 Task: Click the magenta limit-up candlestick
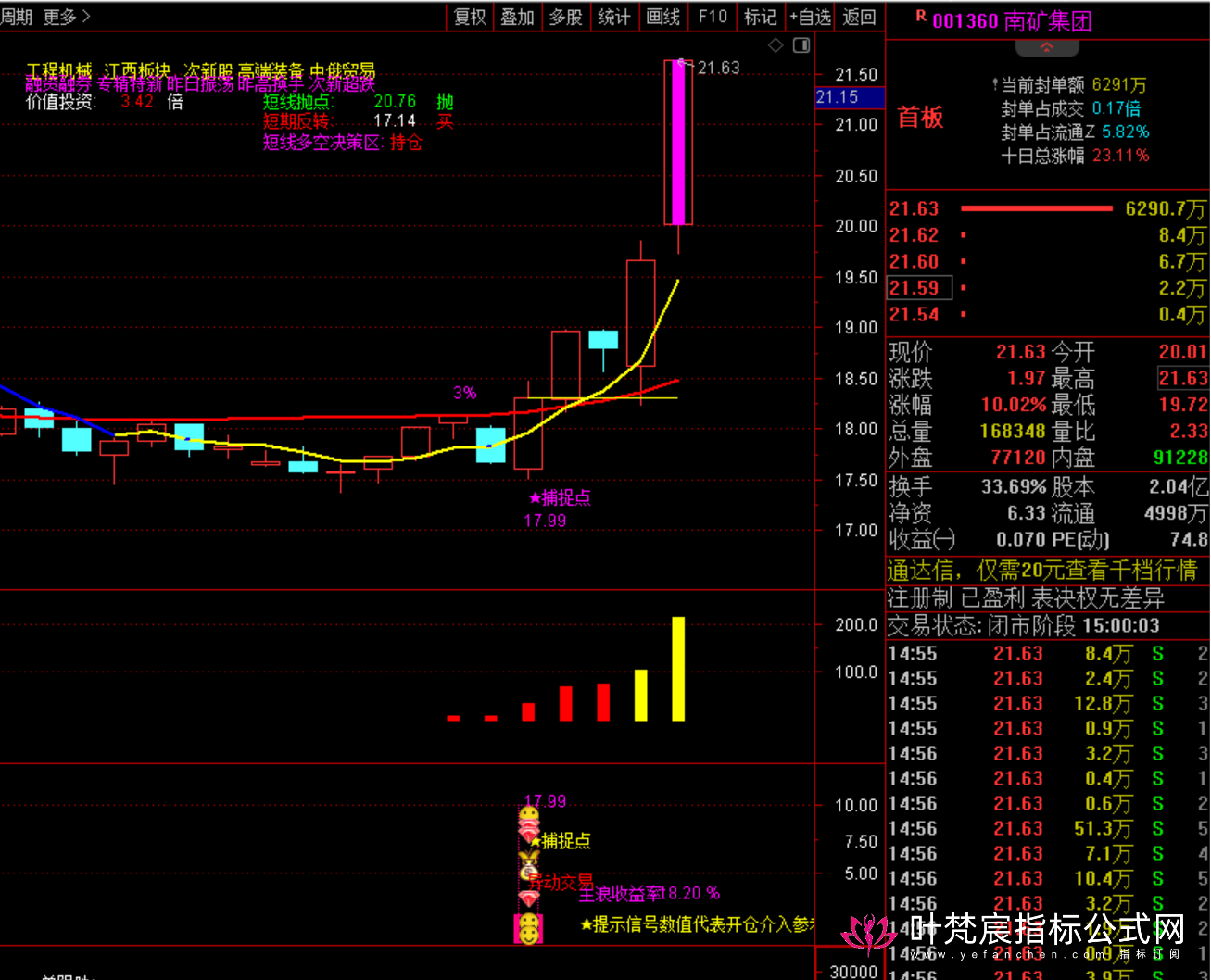click(678, 143)
